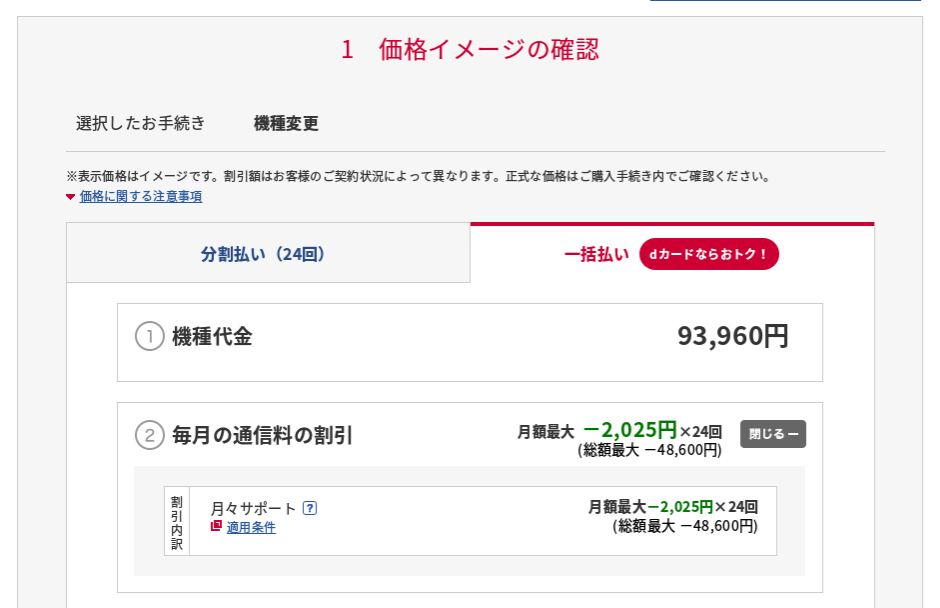Screen dimensions: 940x608
Task: Click the 月々サポート label
Action: tap(253, 508)
